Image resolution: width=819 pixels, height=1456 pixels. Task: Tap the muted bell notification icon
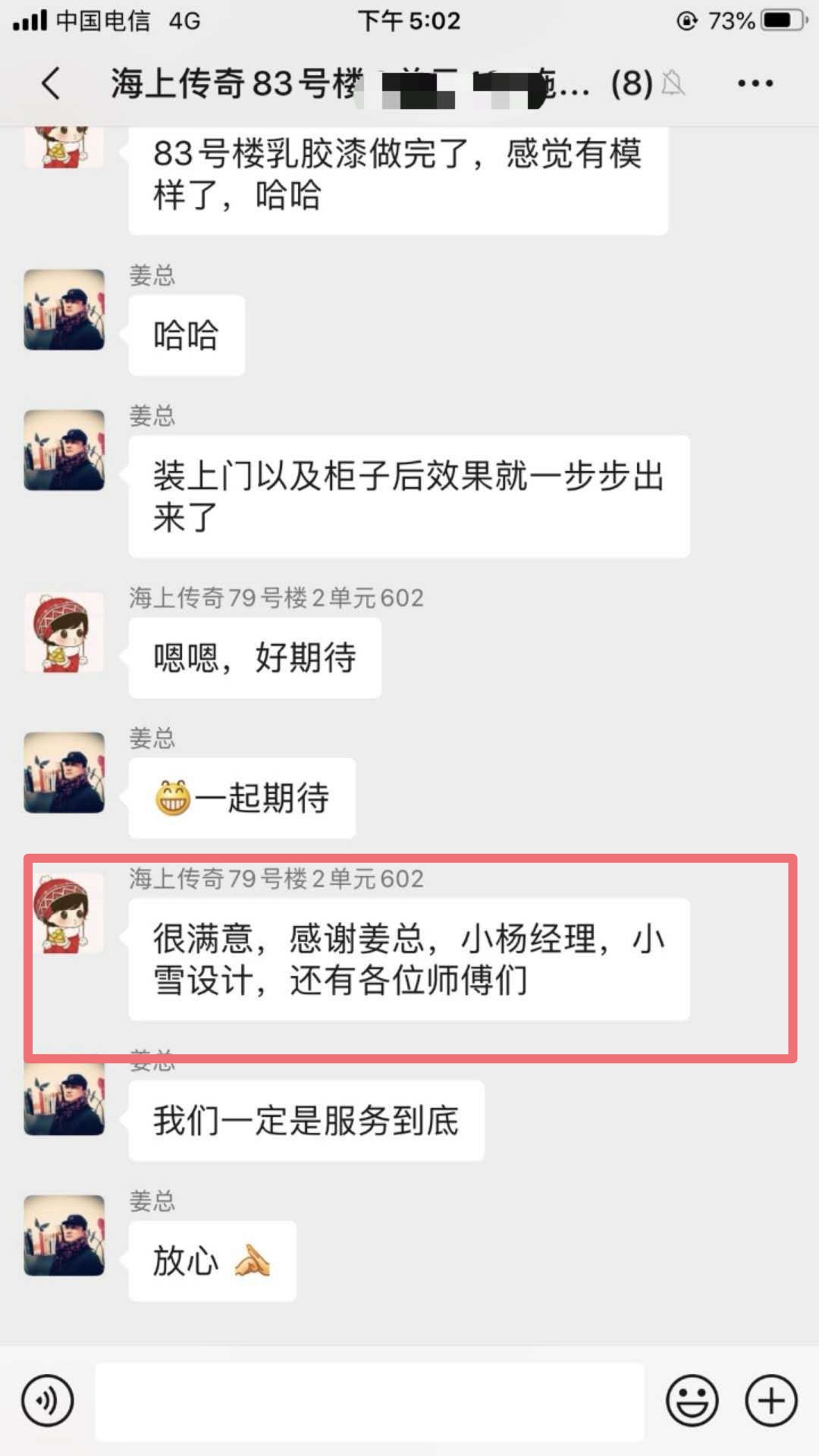tap(673, 83)
